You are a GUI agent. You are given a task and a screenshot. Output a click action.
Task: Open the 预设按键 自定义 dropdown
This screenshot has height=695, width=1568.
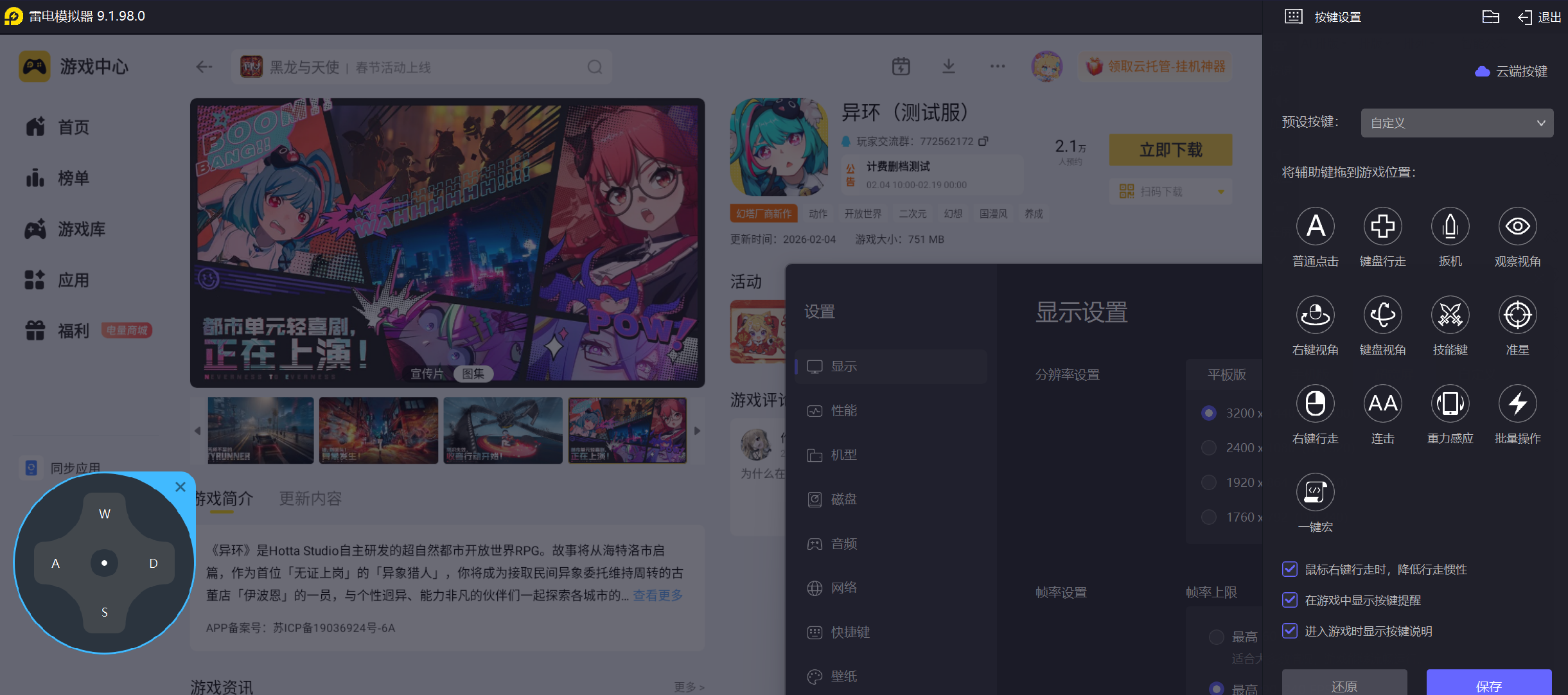(x=1456, y=123)
